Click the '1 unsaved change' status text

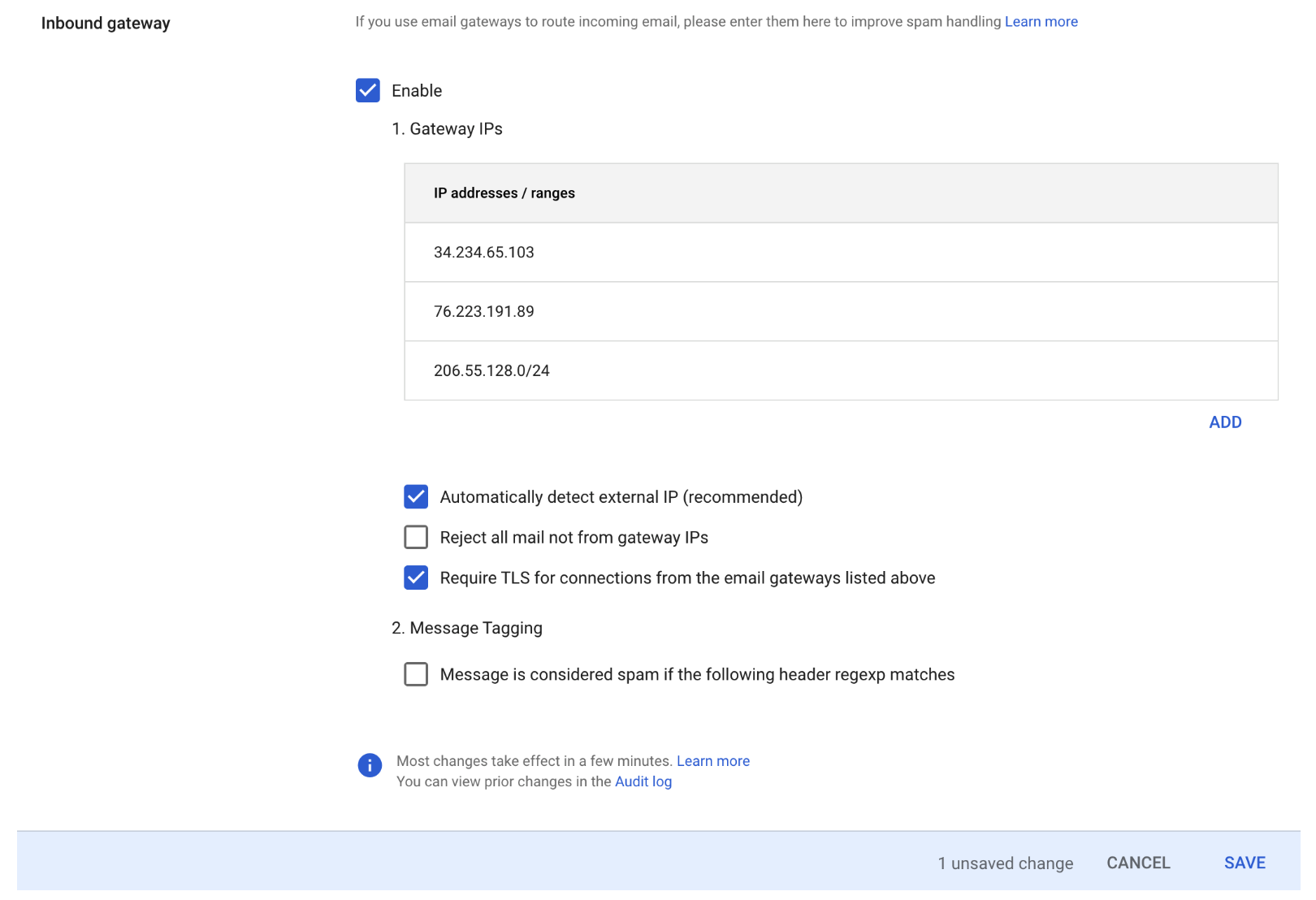click(1005, 863)
